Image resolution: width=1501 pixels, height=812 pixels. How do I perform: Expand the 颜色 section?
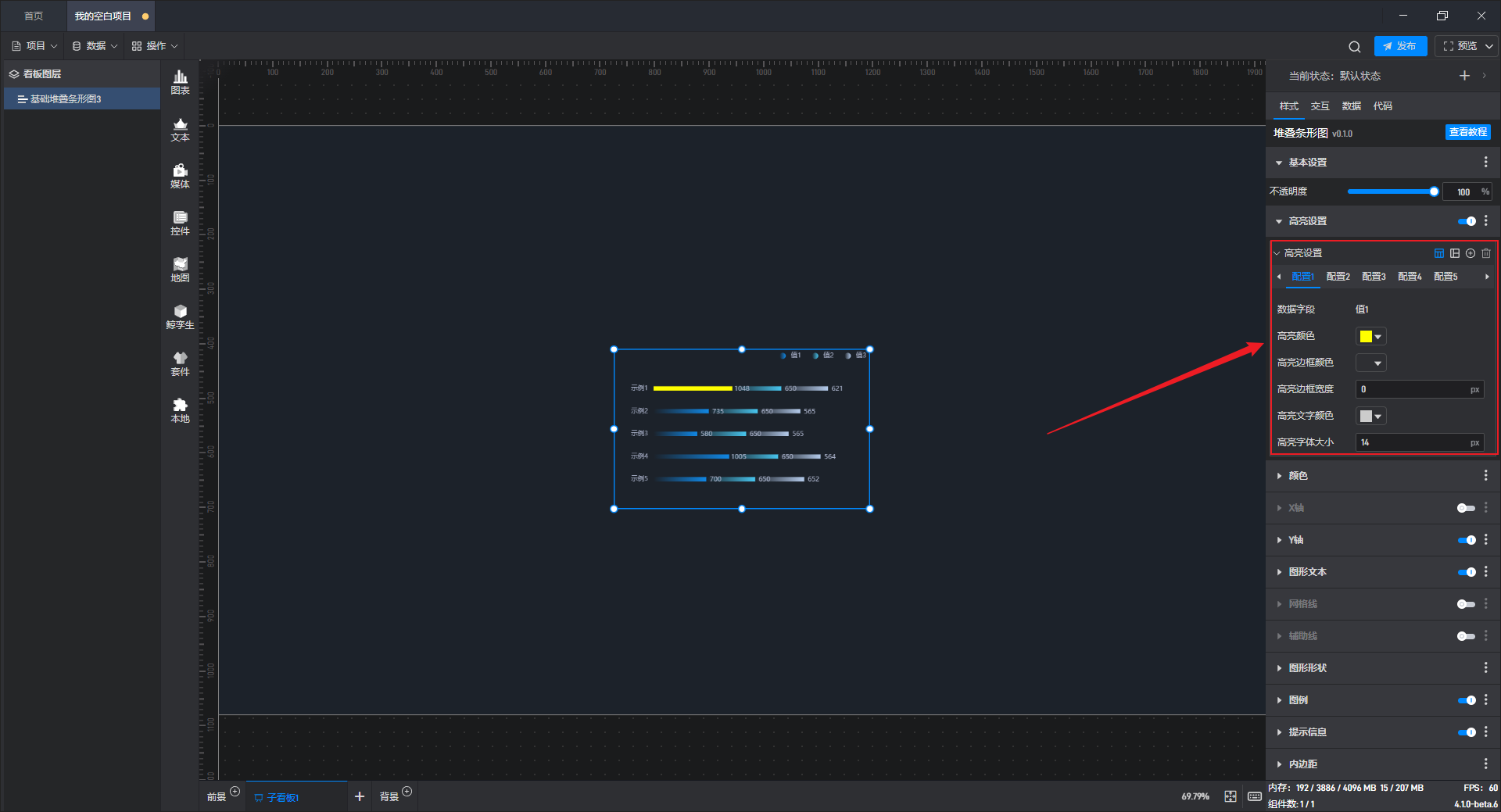pyautogui.click(x=1279, y=476)
